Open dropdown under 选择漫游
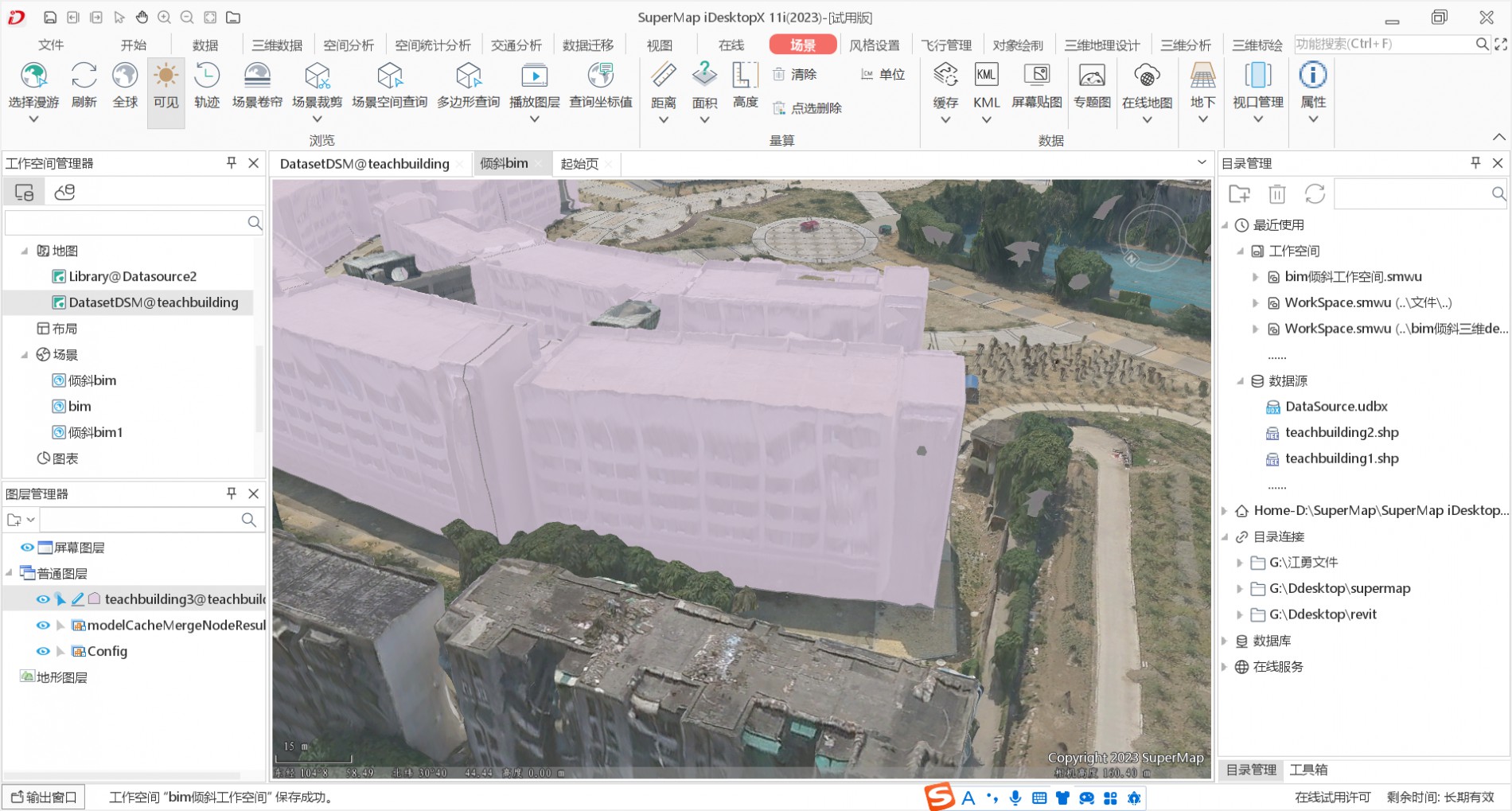 tap(33, 119)
